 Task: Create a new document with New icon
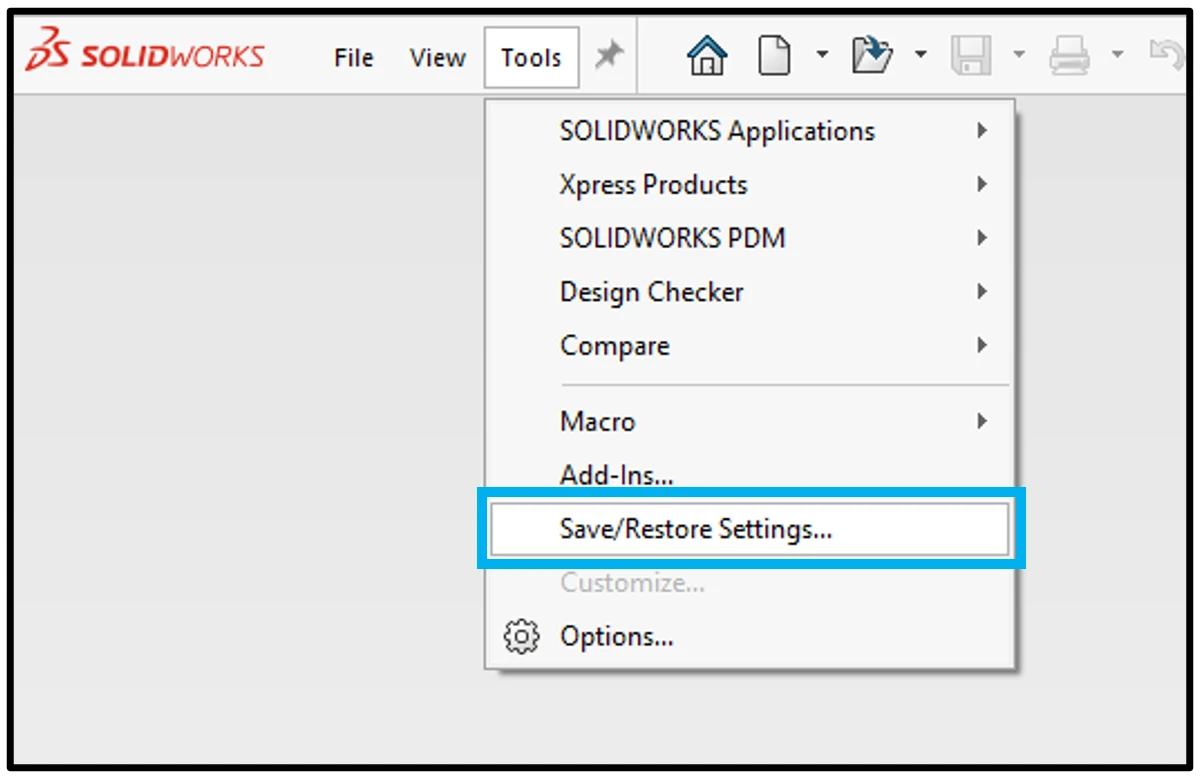pos(774,56)
